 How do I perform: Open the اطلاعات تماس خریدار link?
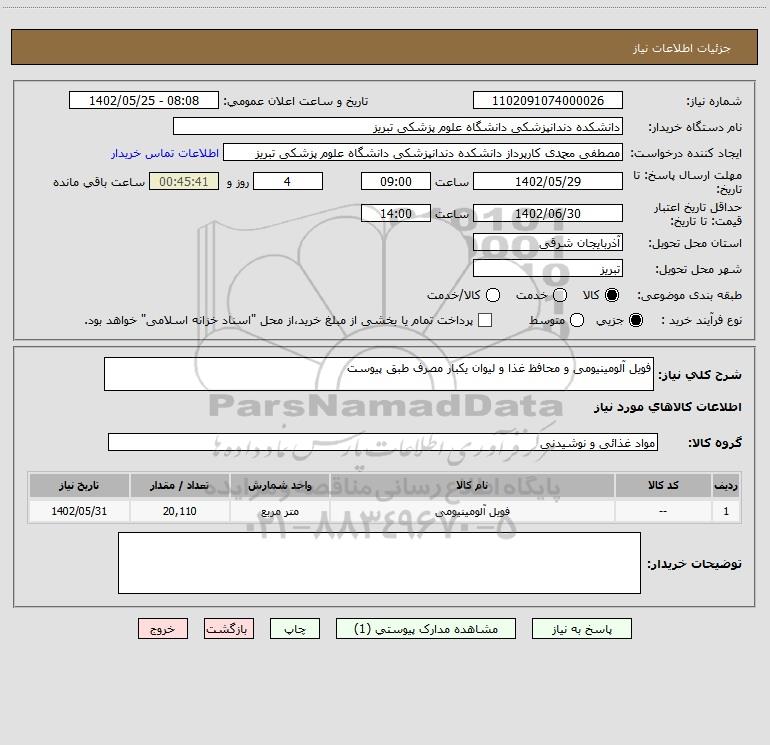point(165,153)
